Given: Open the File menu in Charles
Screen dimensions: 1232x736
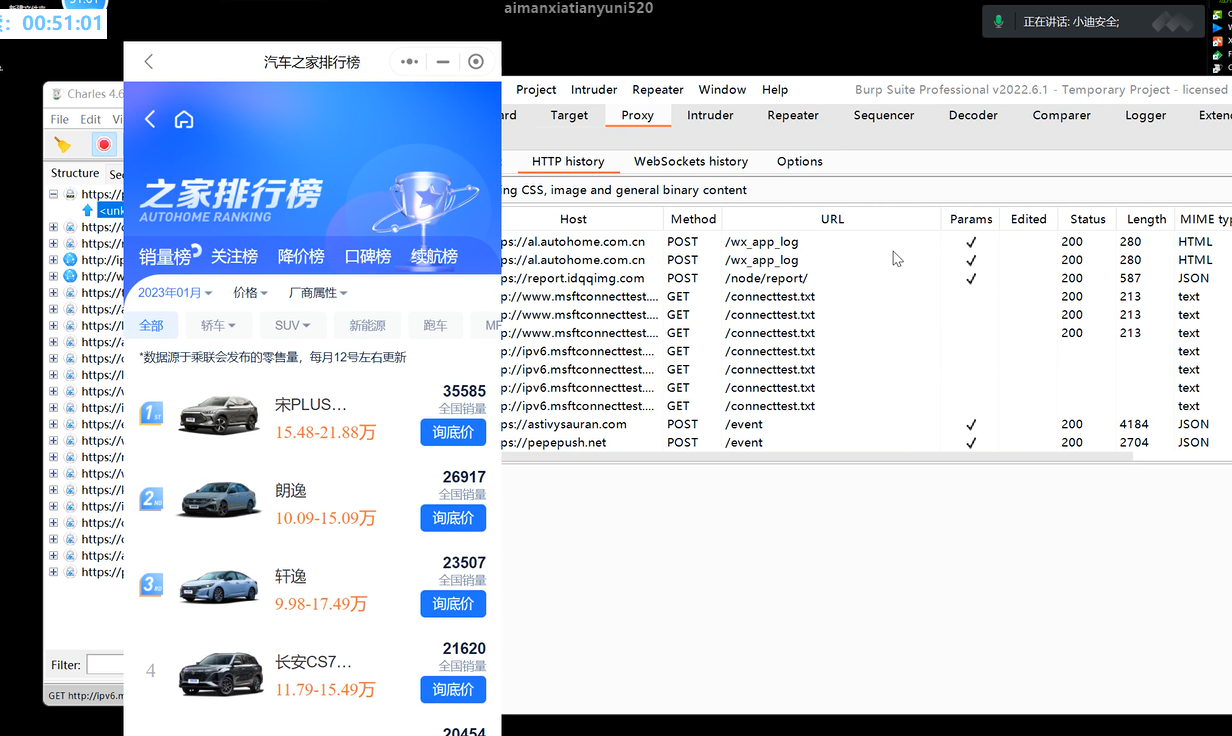Looking at the screenshot, I should [x=60, y=119].
